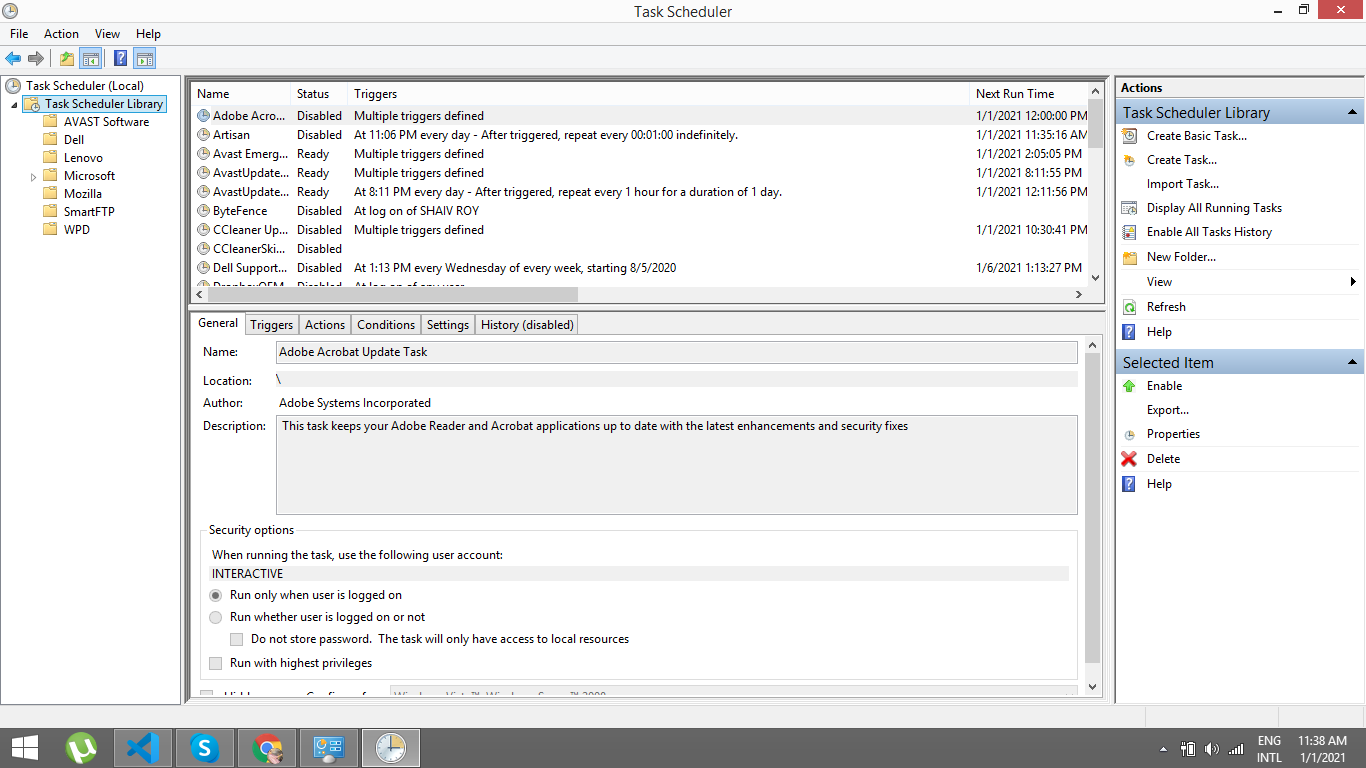Screen dimensions: 1366x768
Task: Open Google Chrome from the taskbar
Action: (267, 748)
